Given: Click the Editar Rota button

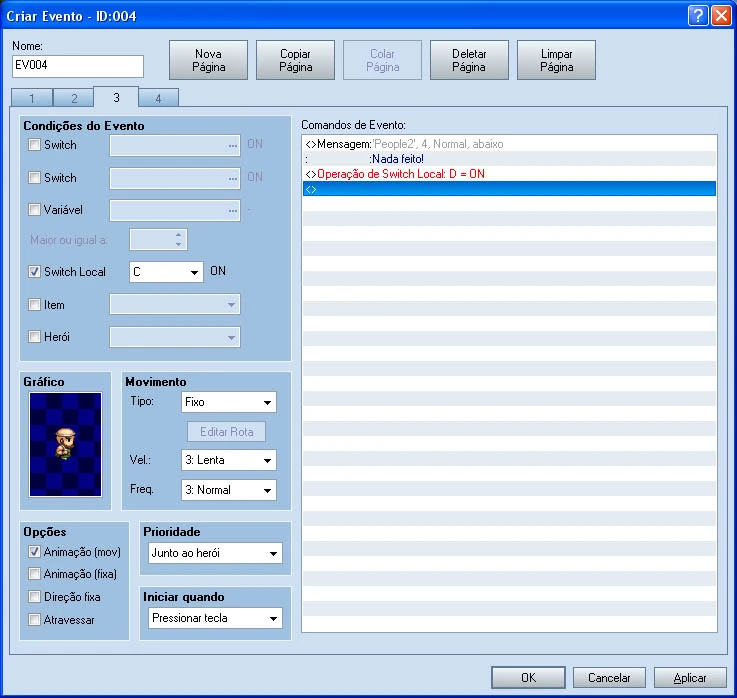Looking at the screenshot, I should click(x=227, y=431).
